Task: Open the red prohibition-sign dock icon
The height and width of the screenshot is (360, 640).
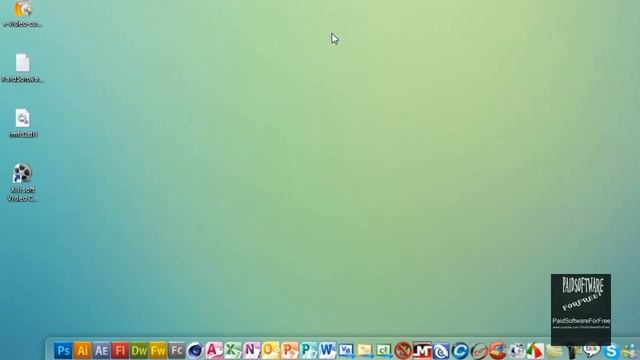Action: click(403, 351)
